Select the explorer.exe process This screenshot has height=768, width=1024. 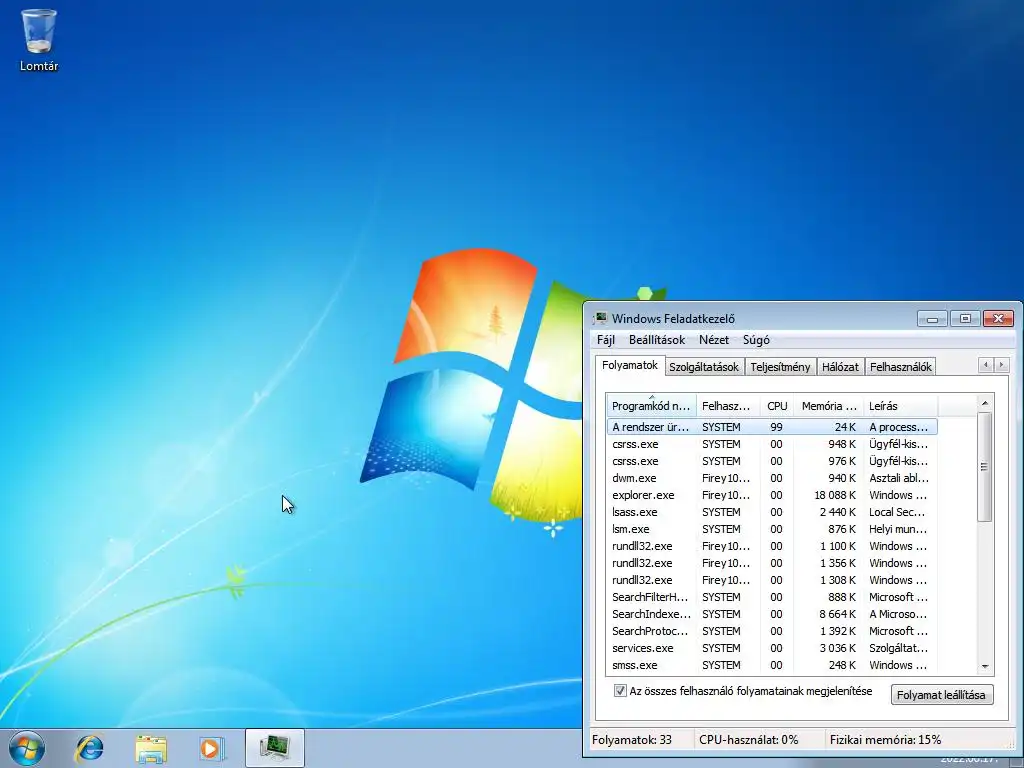click(772, 495)
